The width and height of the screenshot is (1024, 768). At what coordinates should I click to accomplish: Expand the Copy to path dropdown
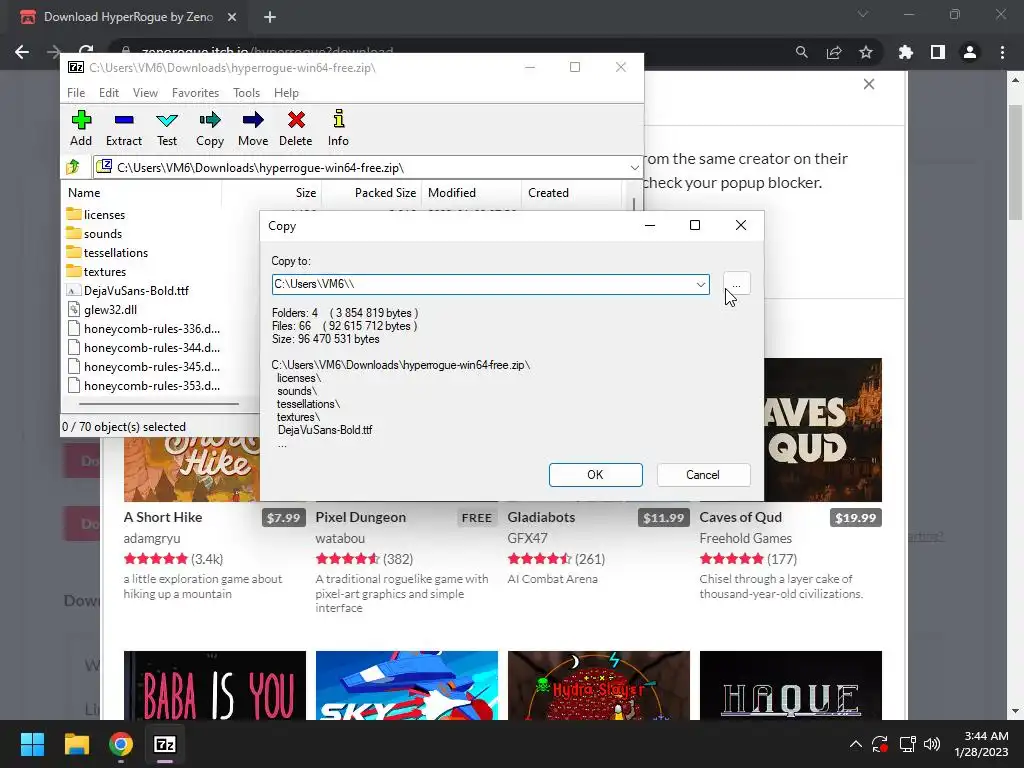coord(701,284)
